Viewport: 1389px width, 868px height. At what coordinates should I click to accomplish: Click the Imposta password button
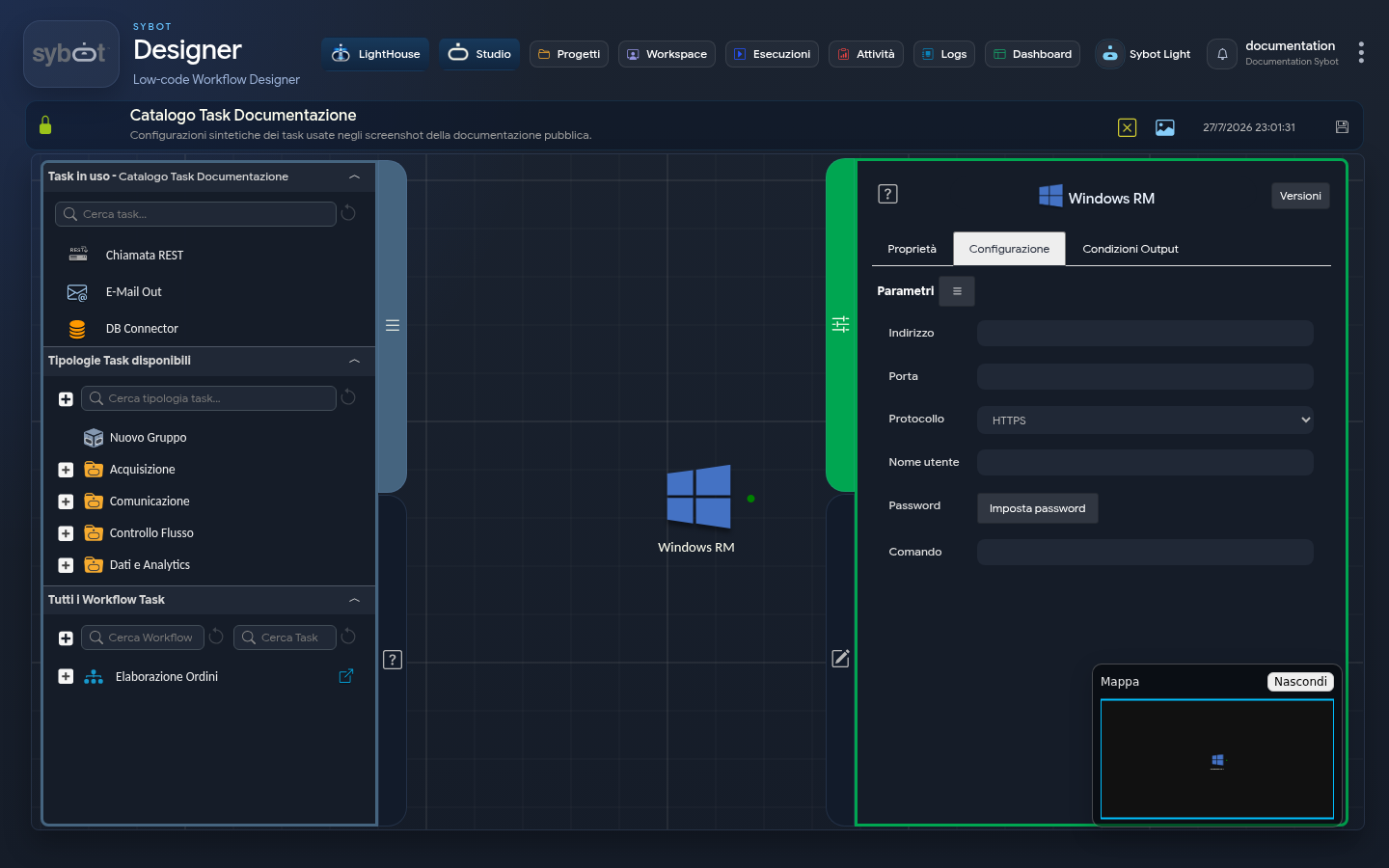(1037, 508)
